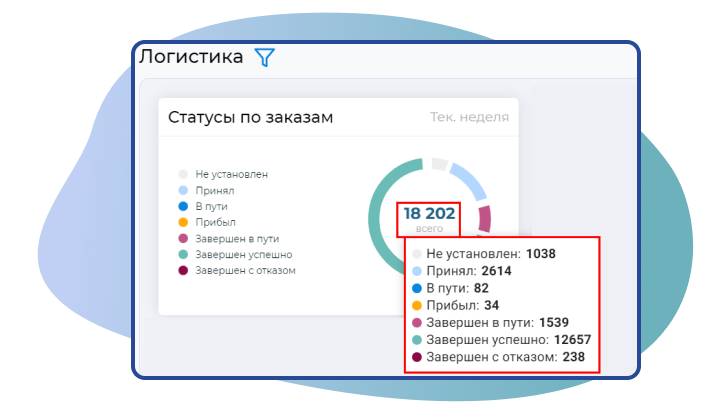Click gray dot next to Не установлен: 1038
718x415 pixels.
tap(417, 254)
